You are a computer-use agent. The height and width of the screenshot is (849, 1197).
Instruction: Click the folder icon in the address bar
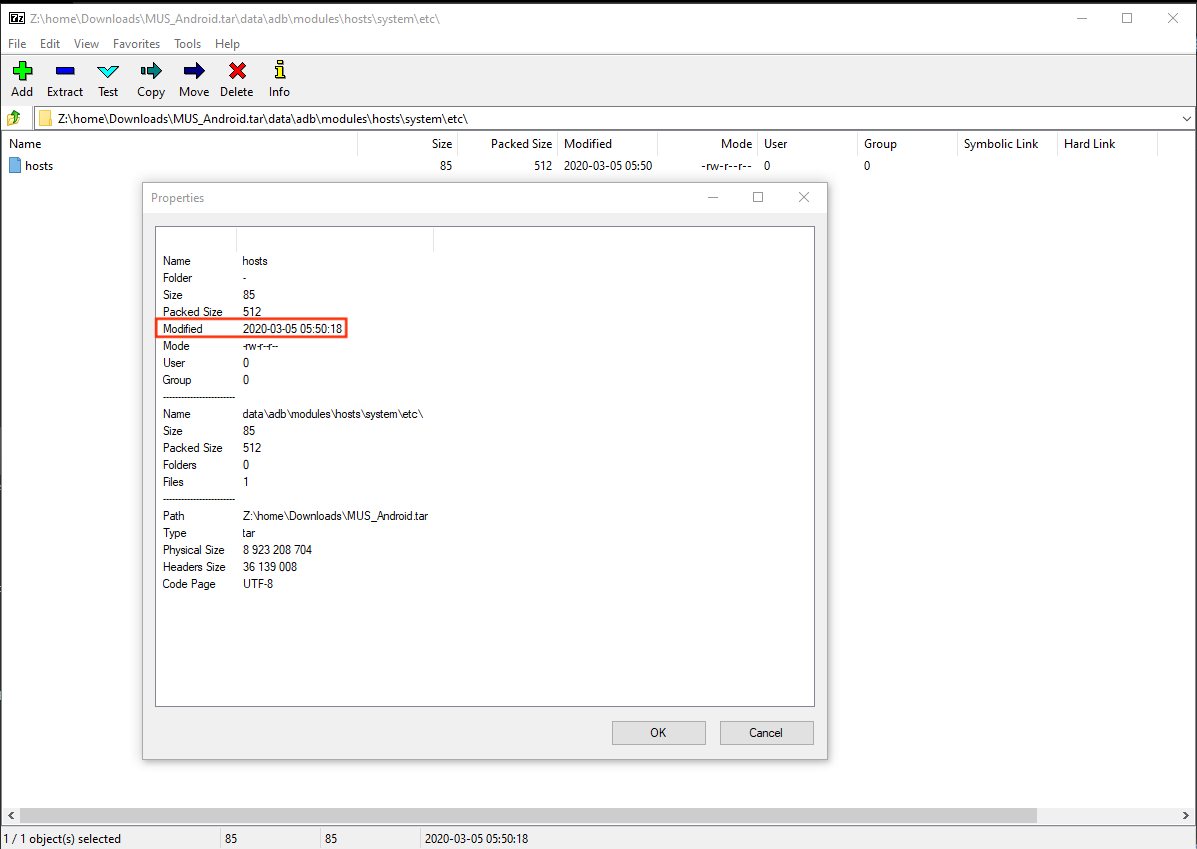45,117
